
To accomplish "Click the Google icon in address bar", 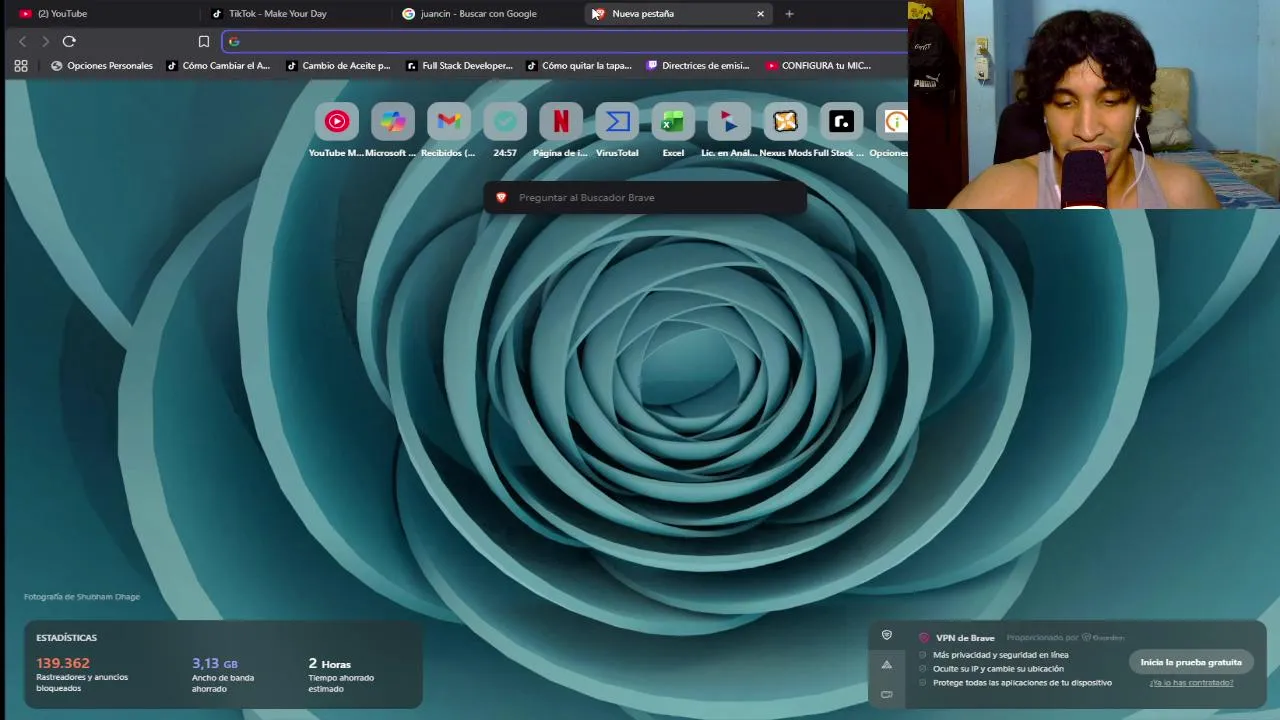I will point(234,41).
